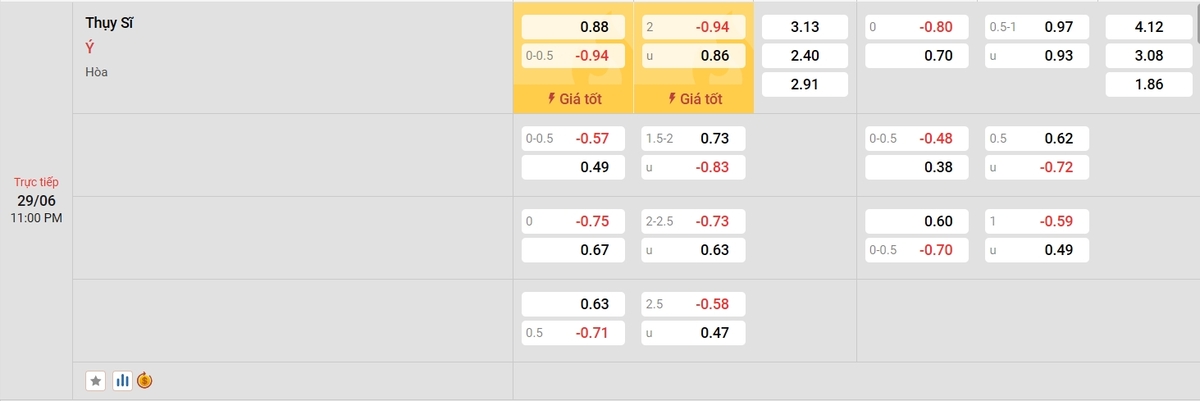Select over 1.5-2 odds 0.73
The height and width of the screenshot is (401, 1200).
click(x=693, y=138)
